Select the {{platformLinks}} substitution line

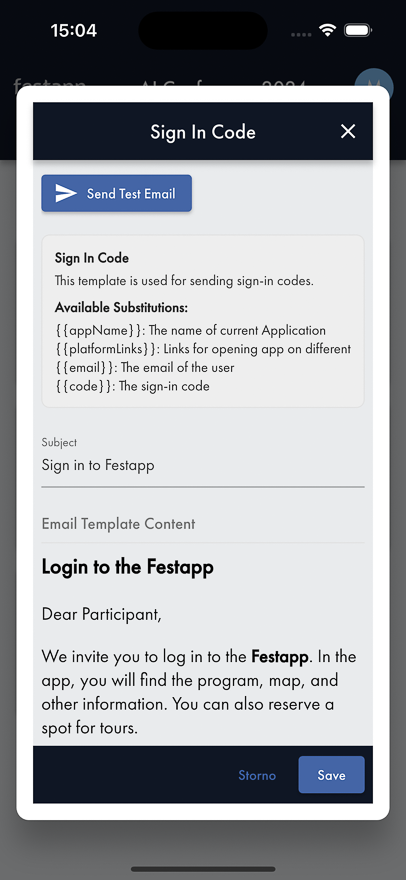point(203,349)
